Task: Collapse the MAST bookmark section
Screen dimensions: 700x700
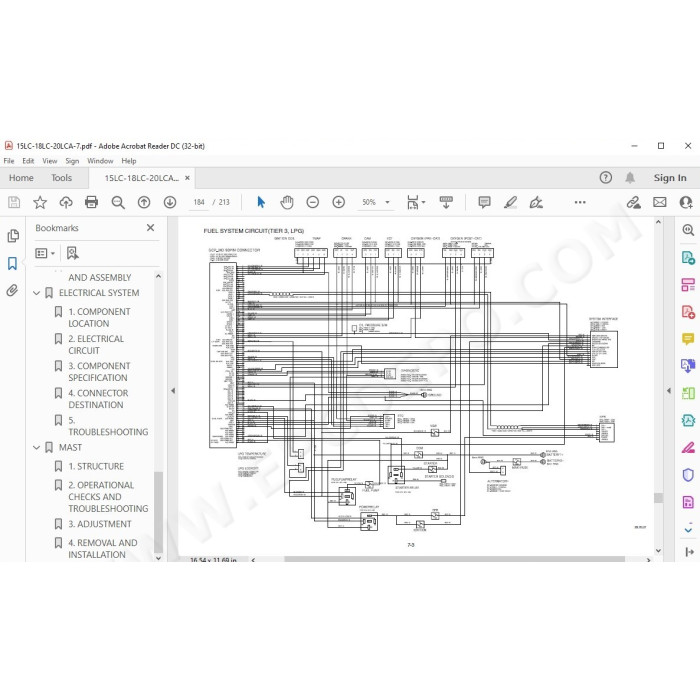Action: tap(37, 447)
